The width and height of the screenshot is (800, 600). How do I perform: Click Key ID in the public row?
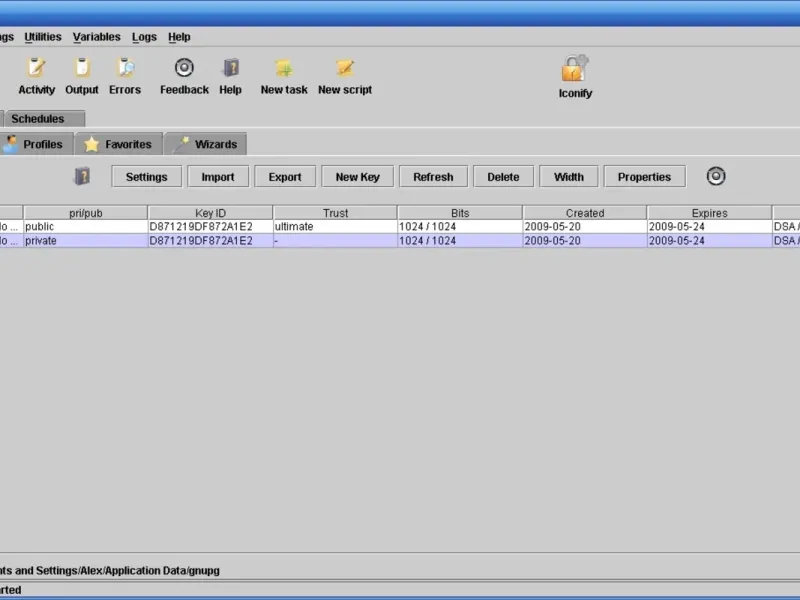[x=210, y=227]
